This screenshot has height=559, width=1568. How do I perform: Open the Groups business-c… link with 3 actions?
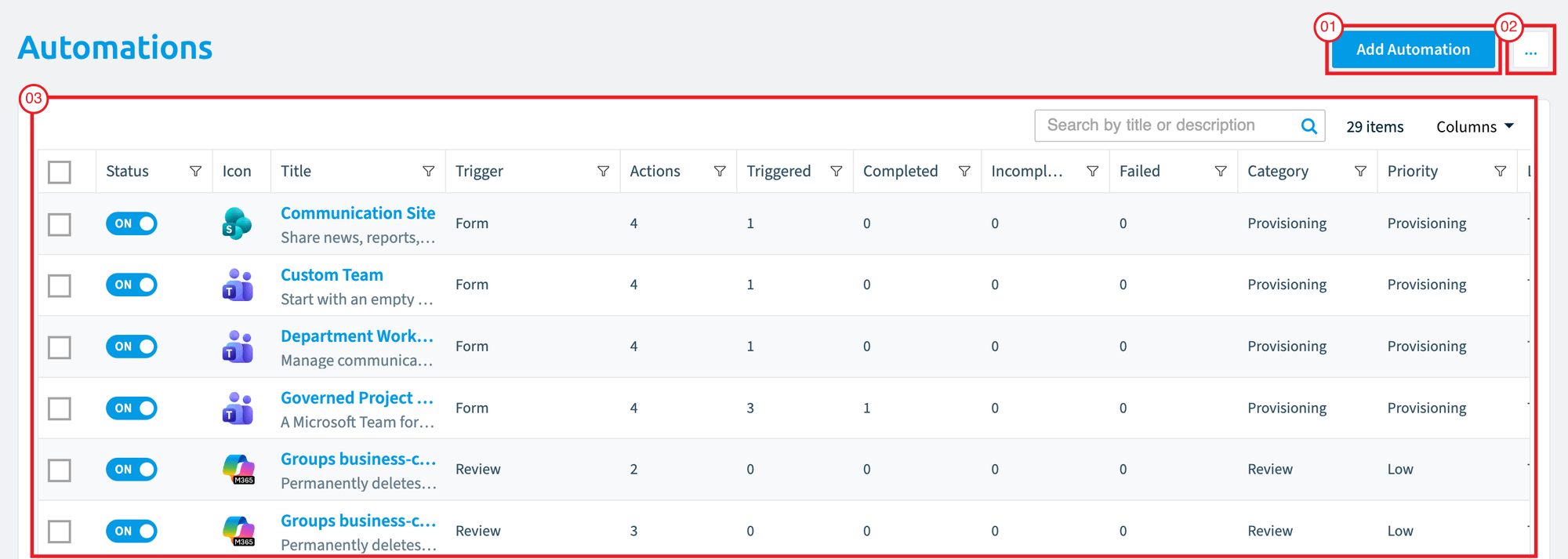point(358,521)
